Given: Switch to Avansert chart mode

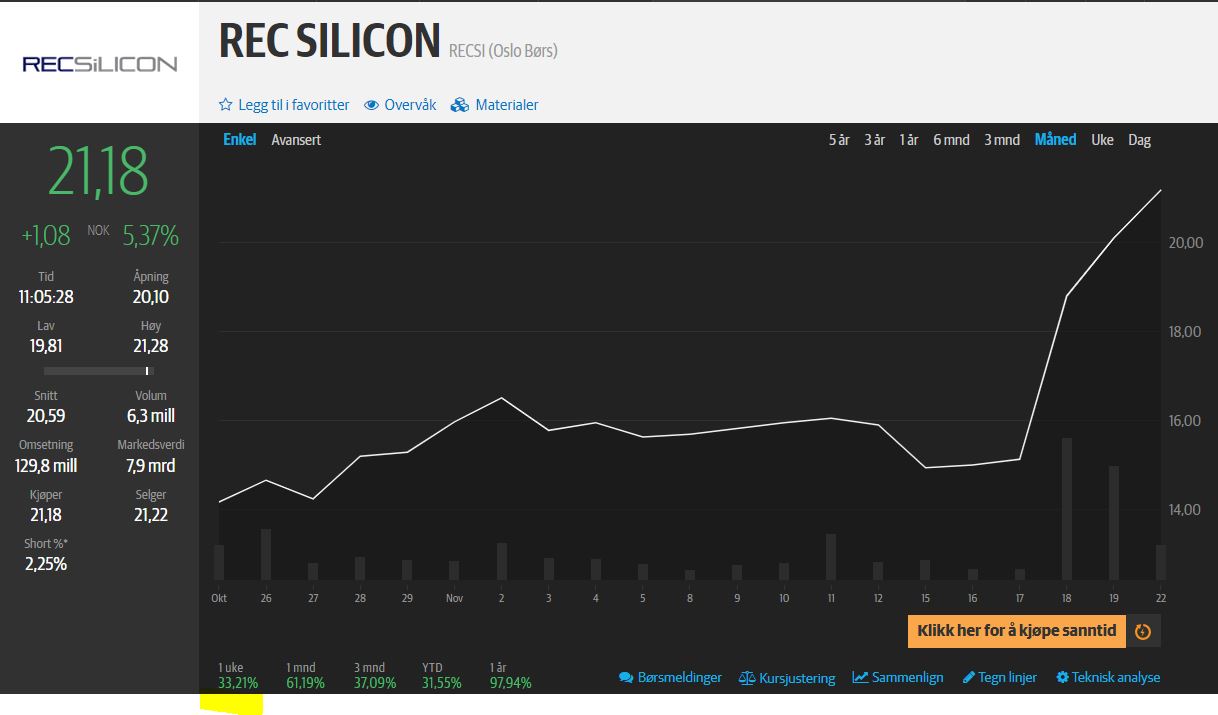Looking at the screenshot, I should point(296,140).
